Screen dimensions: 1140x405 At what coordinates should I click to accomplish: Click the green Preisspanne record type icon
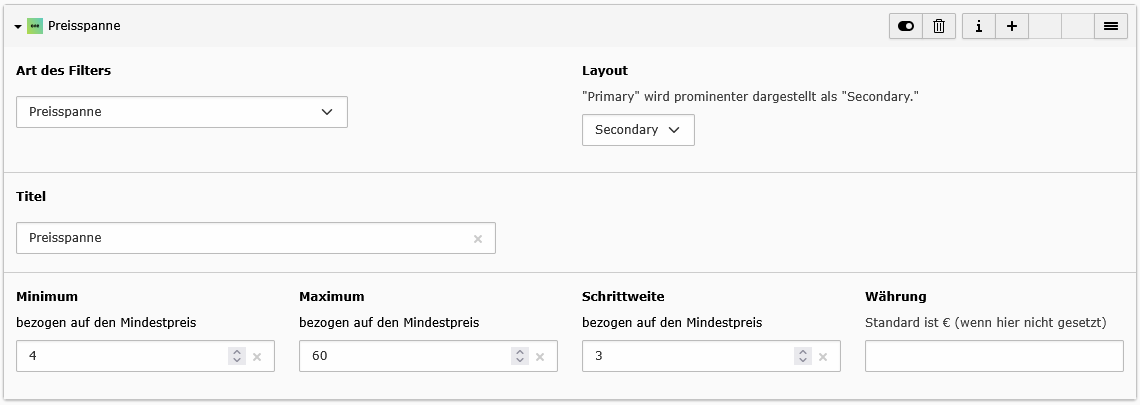[x=35, y=27]
